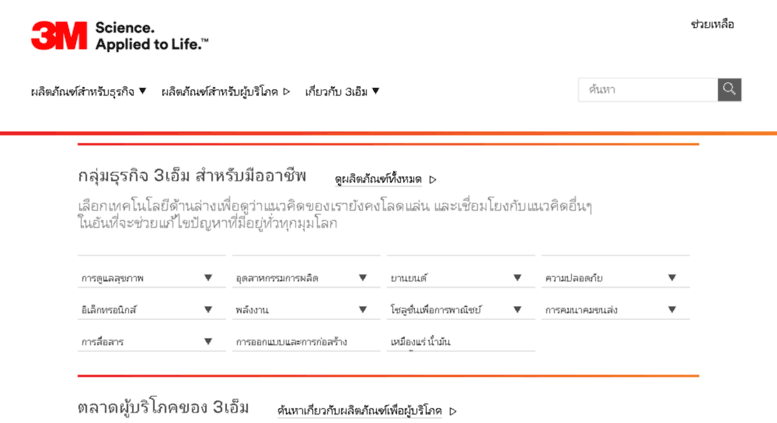This screenshot has width=777, height=423.
Task: Expand อุตสาหกรรมการผลิต dropdown
Action: [x=306, y=278]
